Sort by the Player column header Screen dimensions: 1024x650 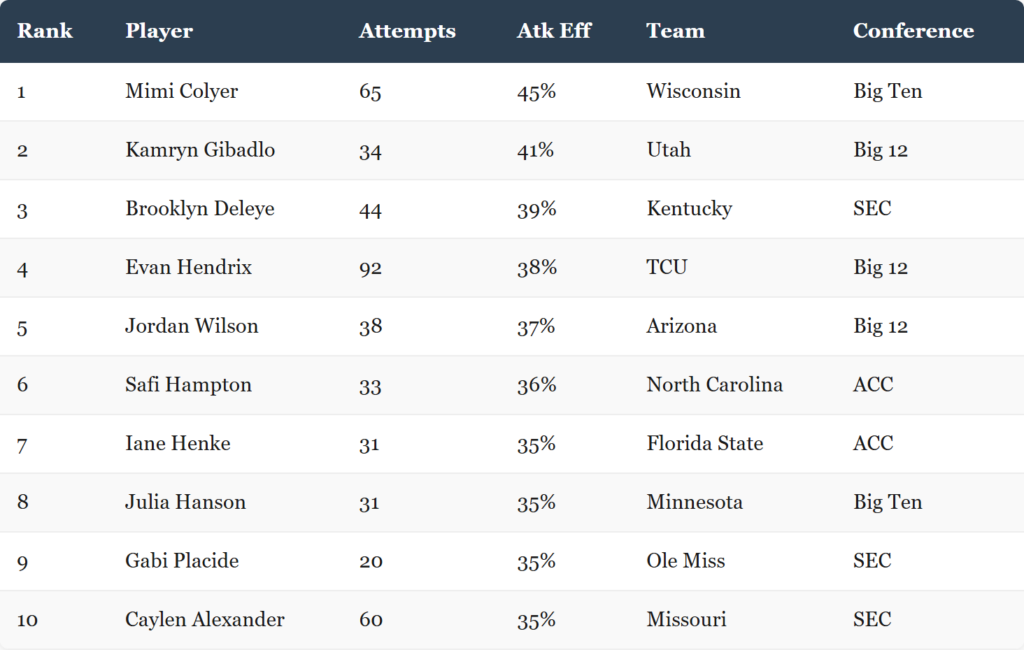tap(159, 31)
